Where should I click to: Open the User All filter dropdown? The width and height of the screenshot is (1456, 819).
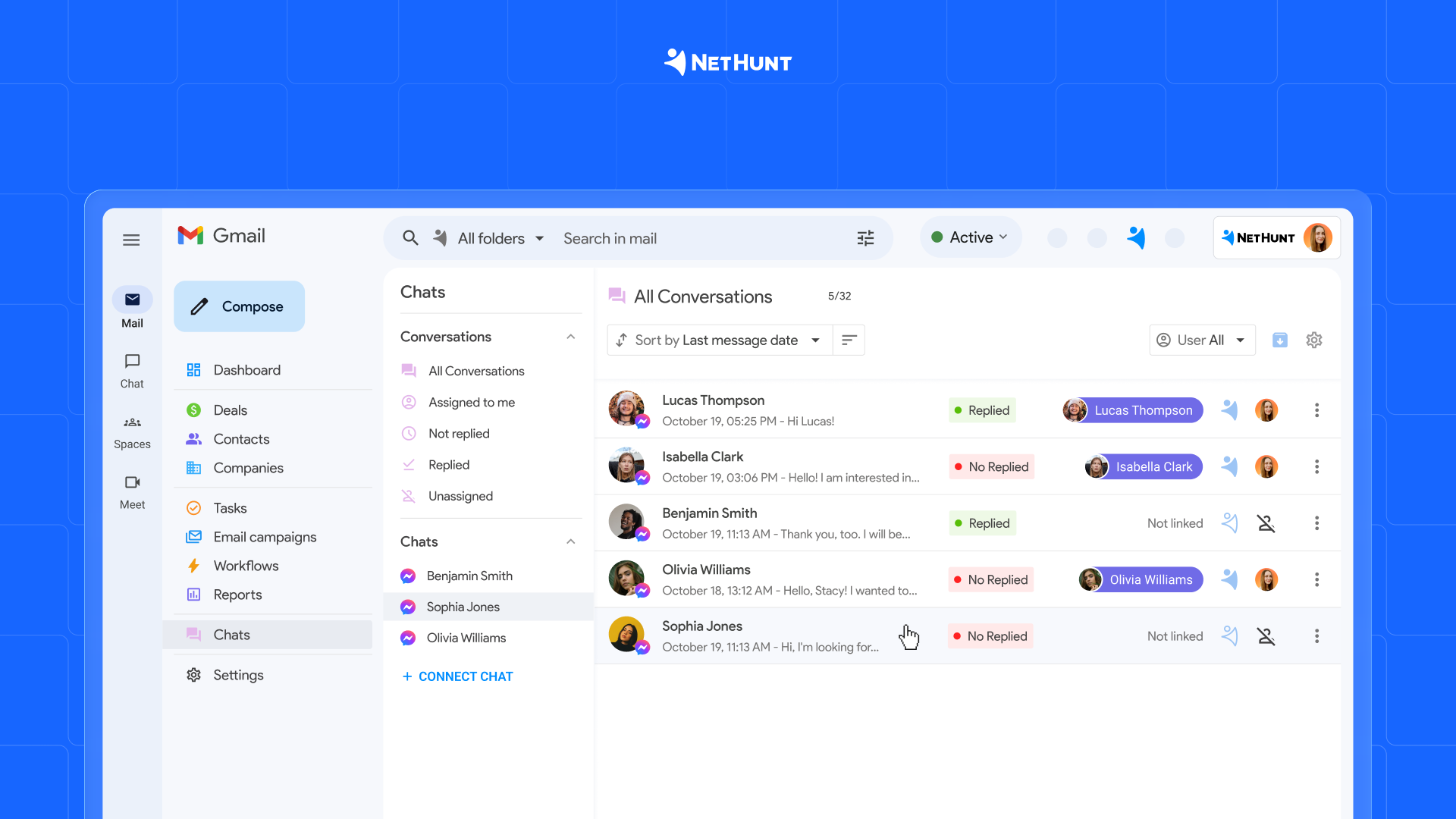click(x=1201, y=340)
